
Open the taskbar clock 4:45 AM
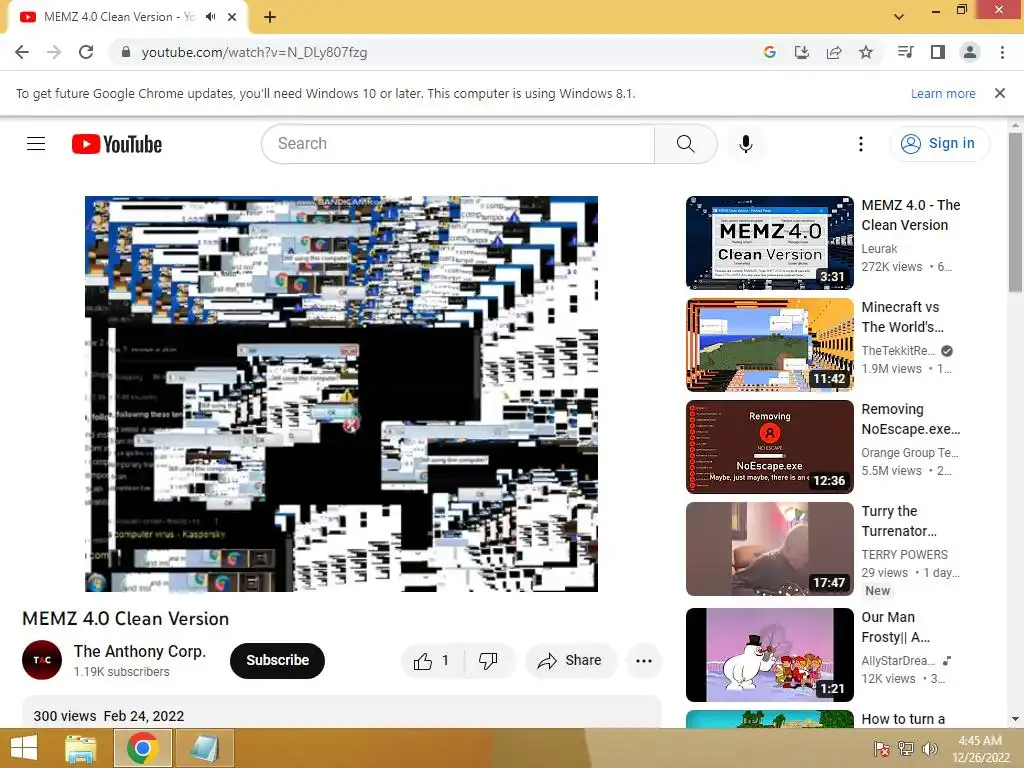point(980,749)
